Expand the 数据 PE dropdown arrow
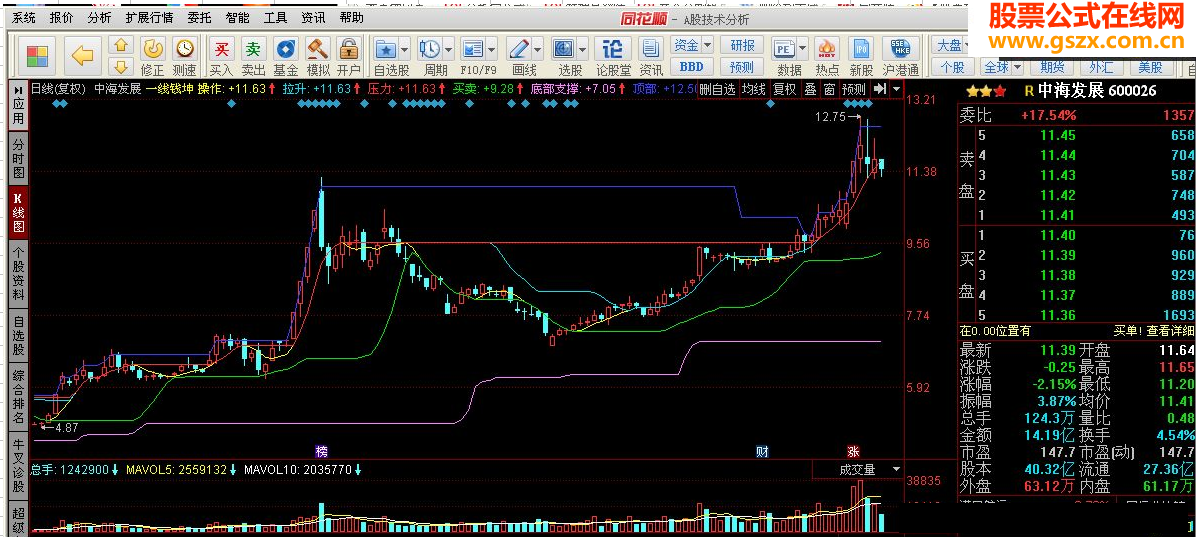This screenshot has height=537, width=1196. (802, 49)
